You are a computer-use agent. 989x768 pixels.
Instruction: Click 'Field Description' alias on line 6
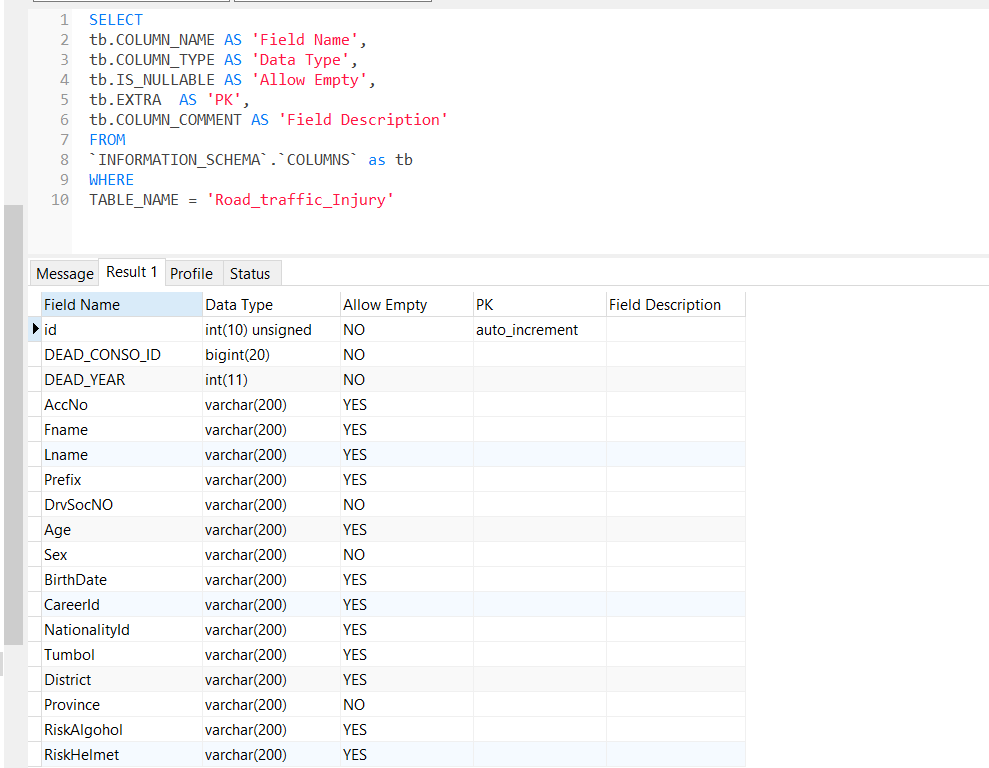363,120
